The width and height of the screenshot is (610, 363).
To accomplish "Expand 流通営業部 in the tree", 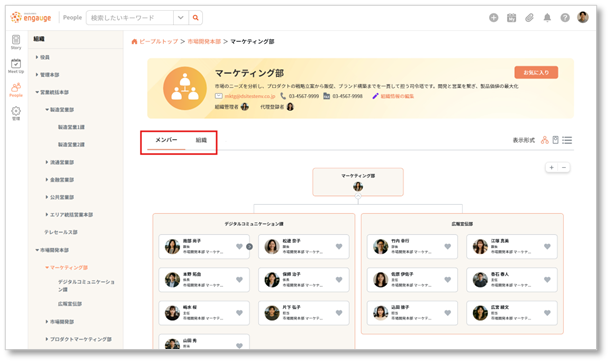I will tap(47, 162).
